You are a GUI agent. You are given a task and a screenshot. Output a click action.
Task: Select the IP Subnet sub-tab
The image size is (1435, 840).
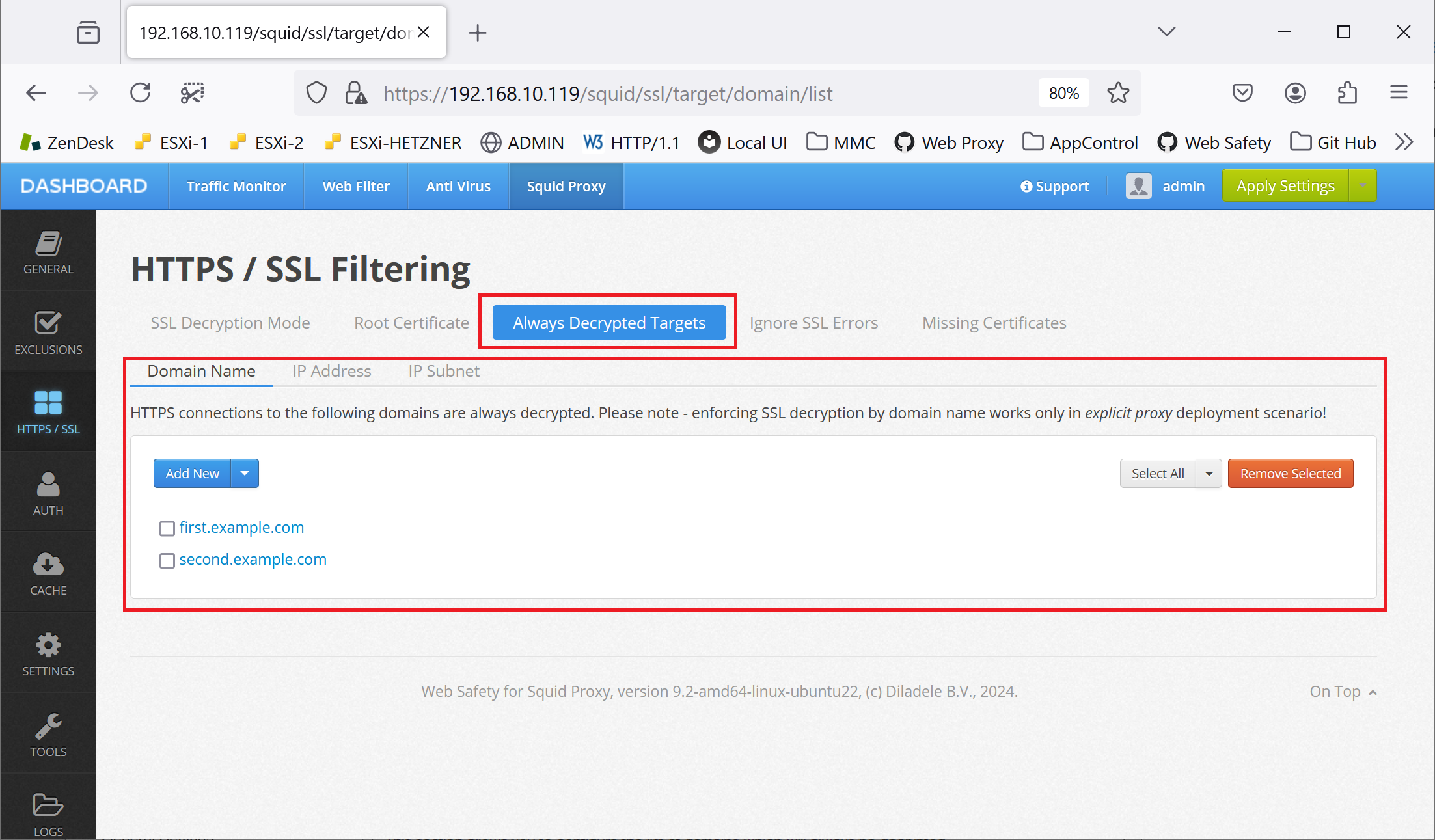444,371
